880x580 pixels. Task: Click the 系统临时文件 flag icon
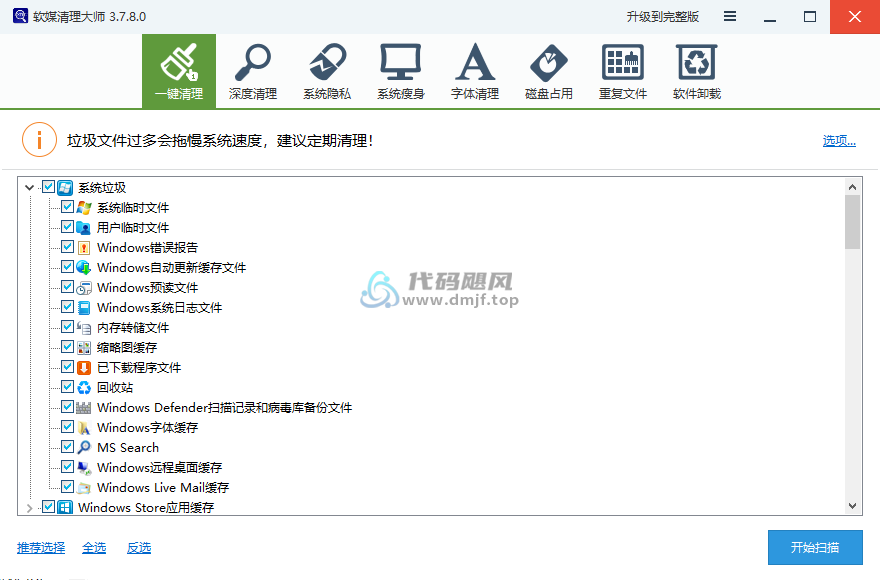point(84,208)
